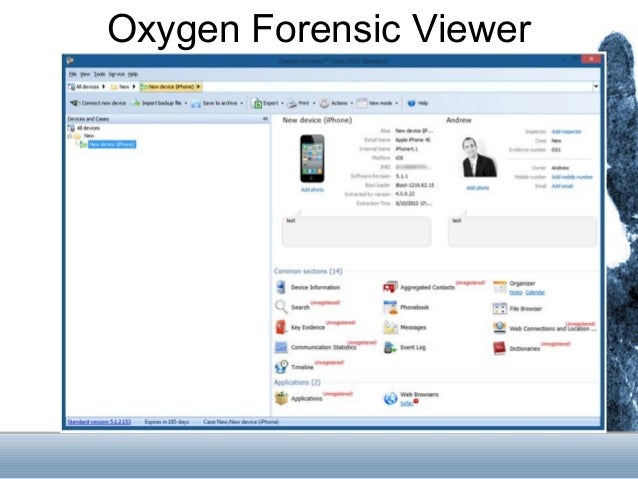Click the device note box below iPhone details
Viewport: 638px width, 479px height.
(x=356, y=232)
